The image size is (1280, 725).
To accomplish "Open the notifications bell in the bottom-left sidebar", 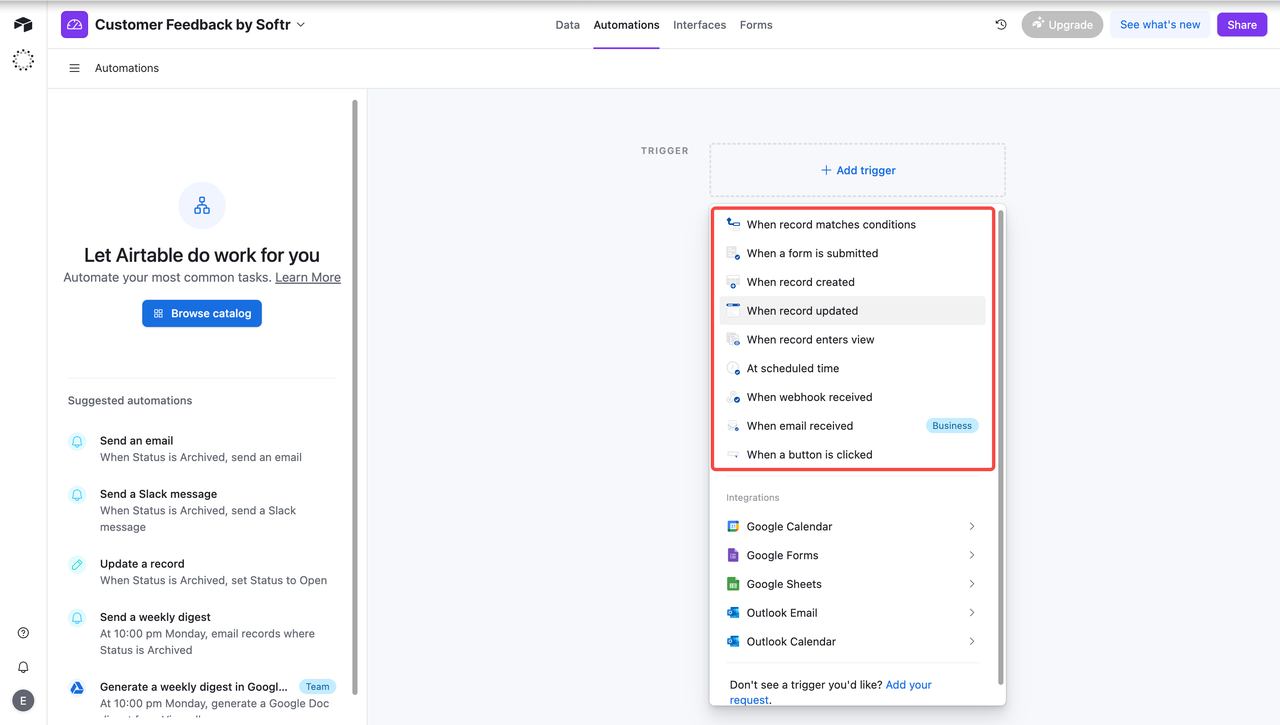I will 22,666.
